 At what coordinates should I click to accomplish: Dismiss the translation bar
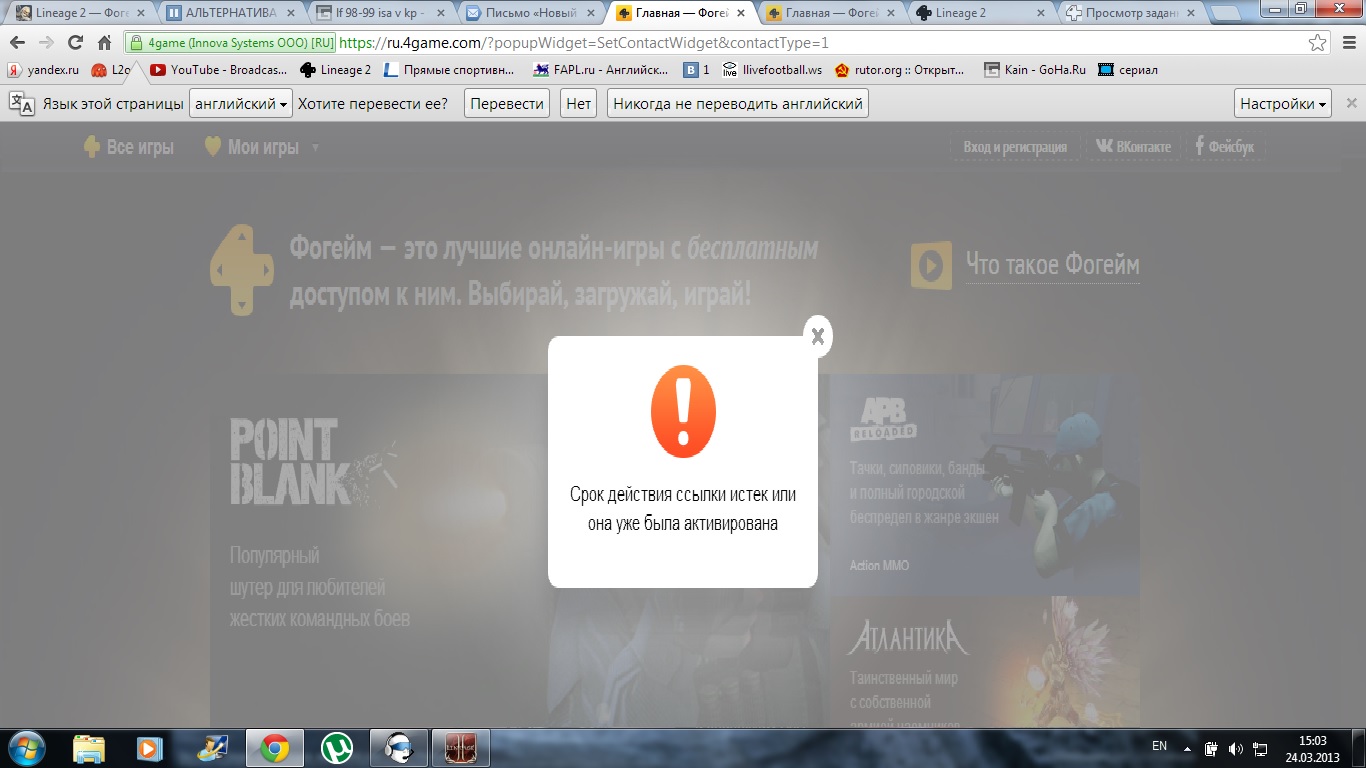click(1351, 103)
